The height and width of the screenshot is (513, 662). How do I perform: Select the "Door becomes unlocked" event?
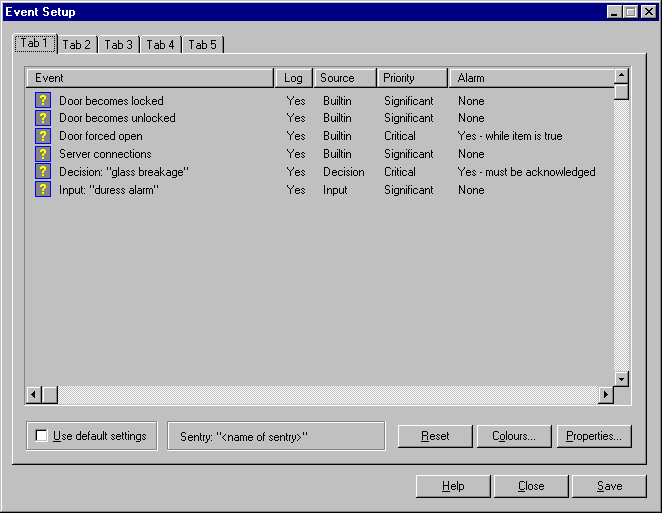117,118
